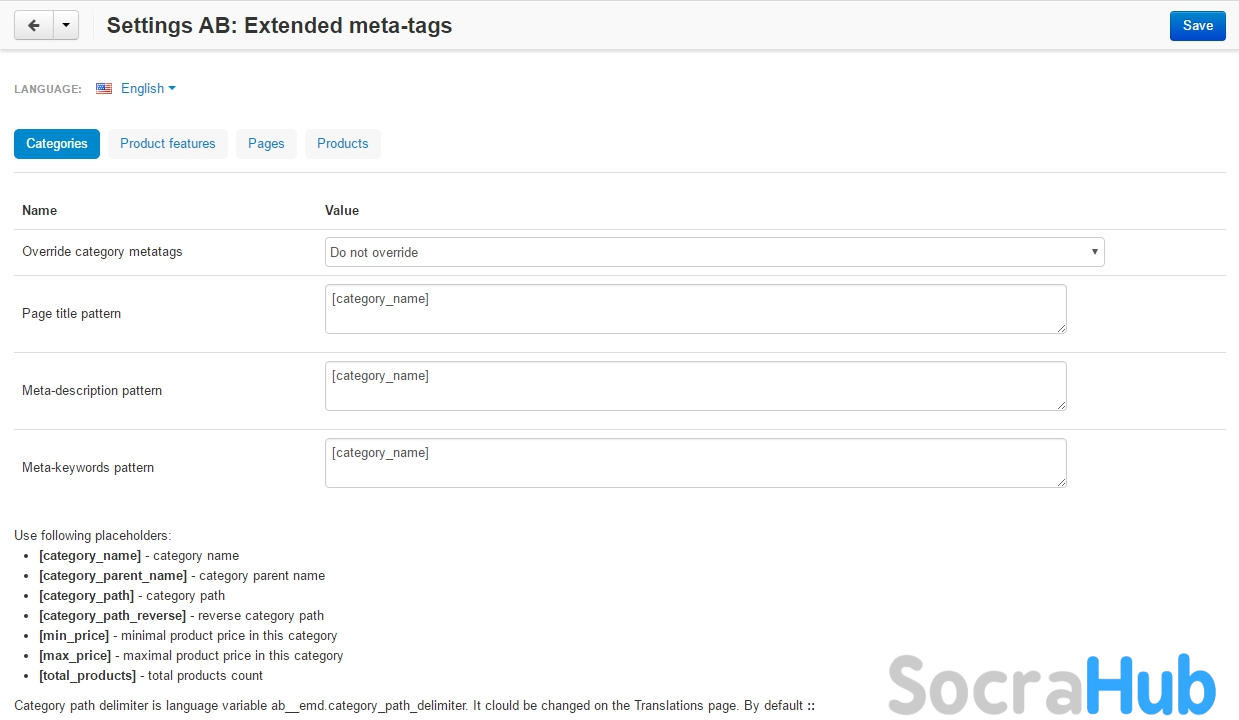Viewport: 1239px width, 720px height.
Task: Click the Save button
Action: pos(1197,26)
